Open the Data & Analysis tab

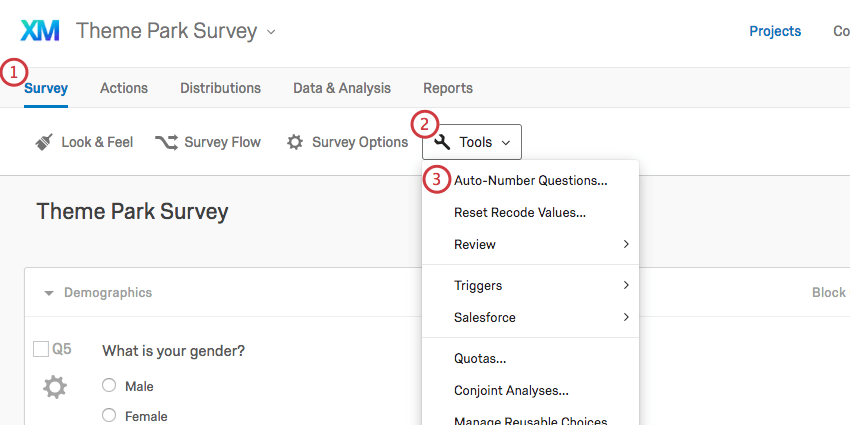coord(342,88)
